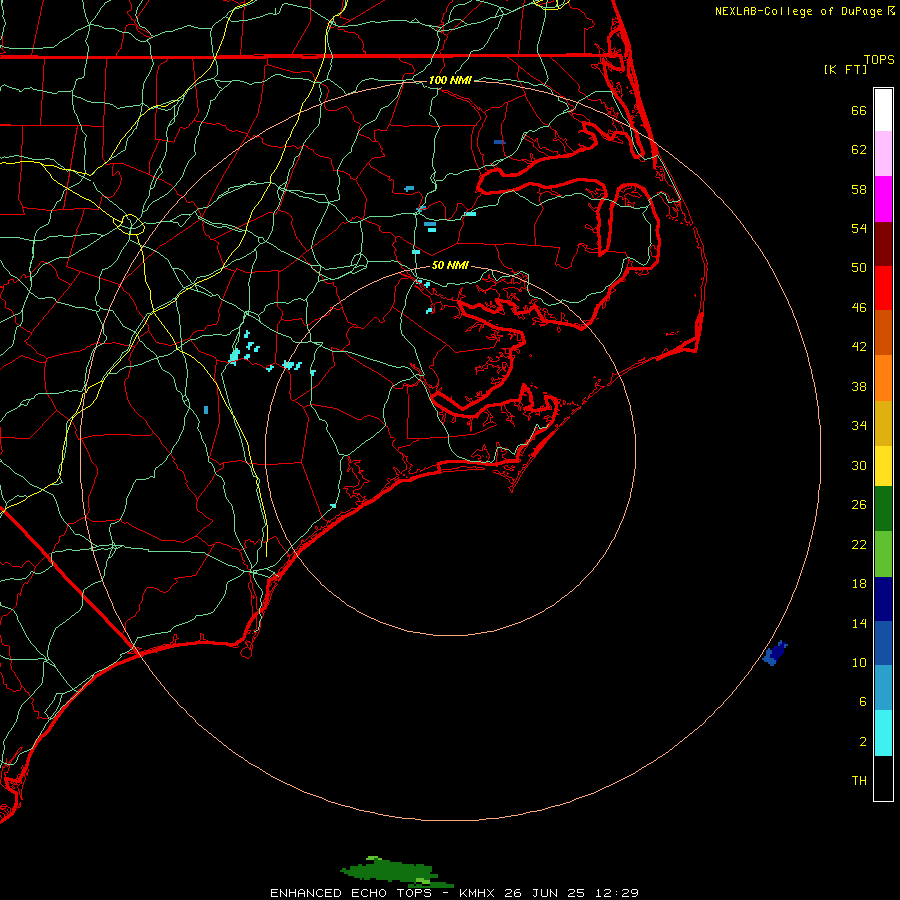
Task: Click the light pink legend swatch
Action: 883,153
